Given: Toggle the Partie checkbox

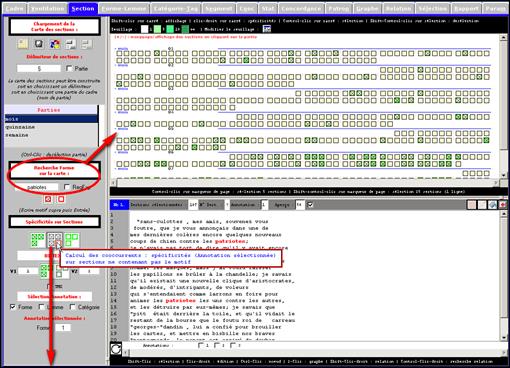Looking at the screenshot, I should pos(69,68).
